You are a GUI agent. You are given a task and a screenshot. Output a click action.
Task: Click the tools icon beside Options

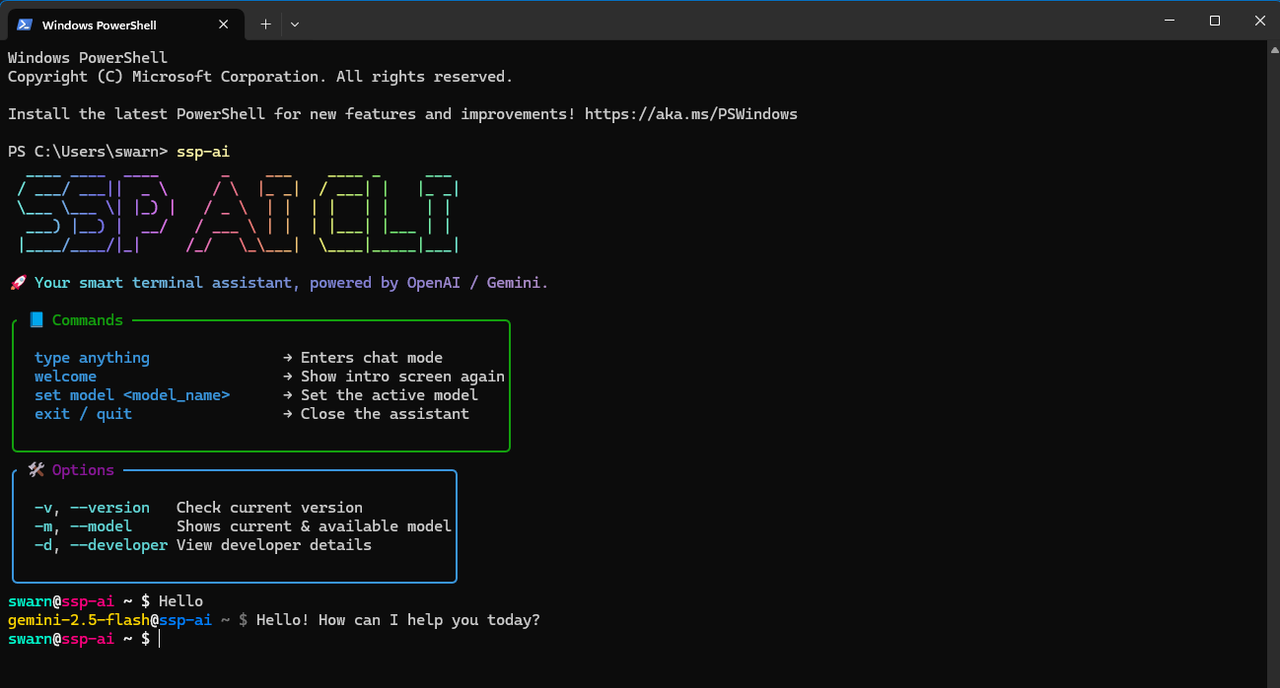coord(36,470)
